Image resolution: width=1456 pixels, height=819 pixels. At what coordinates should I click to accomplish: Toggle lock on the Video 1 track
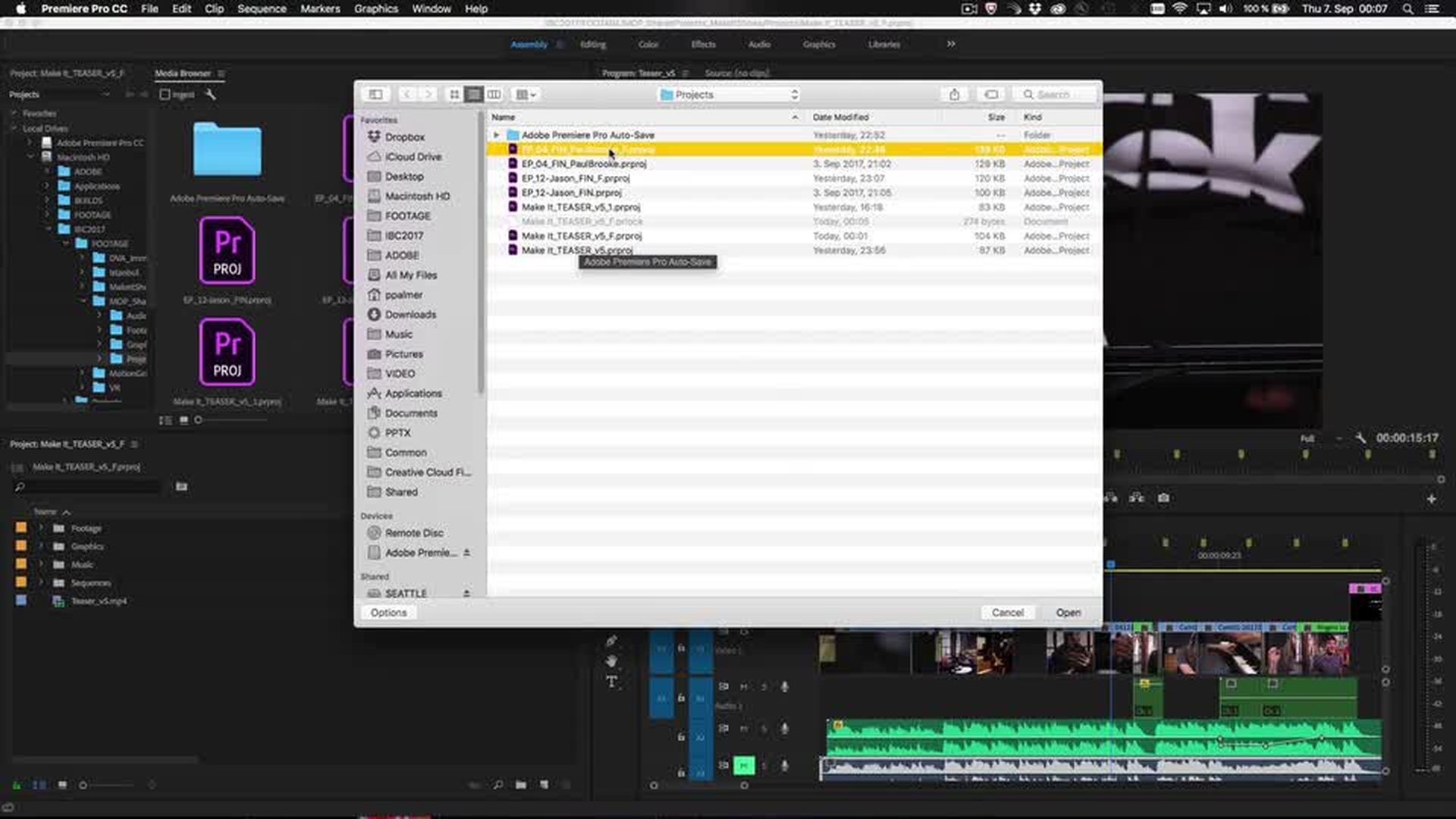[x=681, y=648]
